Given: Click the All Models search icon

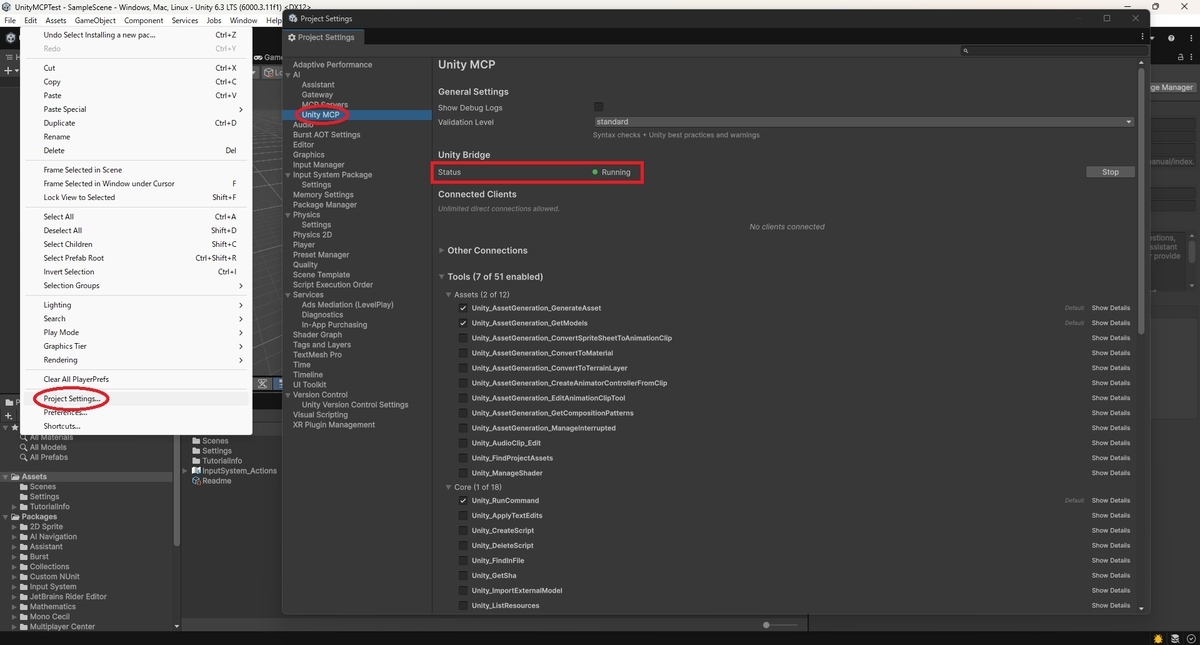Looking at the screenshot, I should [x=24, y=447].
